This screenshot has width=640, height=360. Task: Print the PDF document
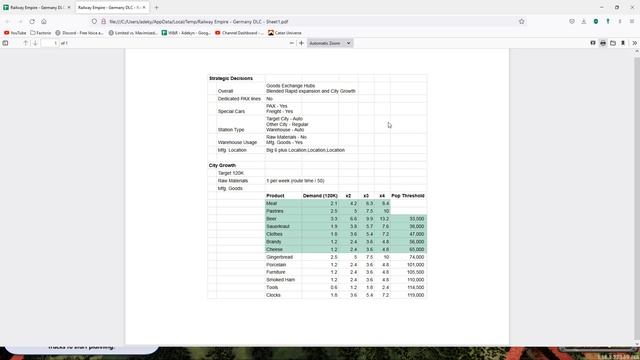(603, 43)
